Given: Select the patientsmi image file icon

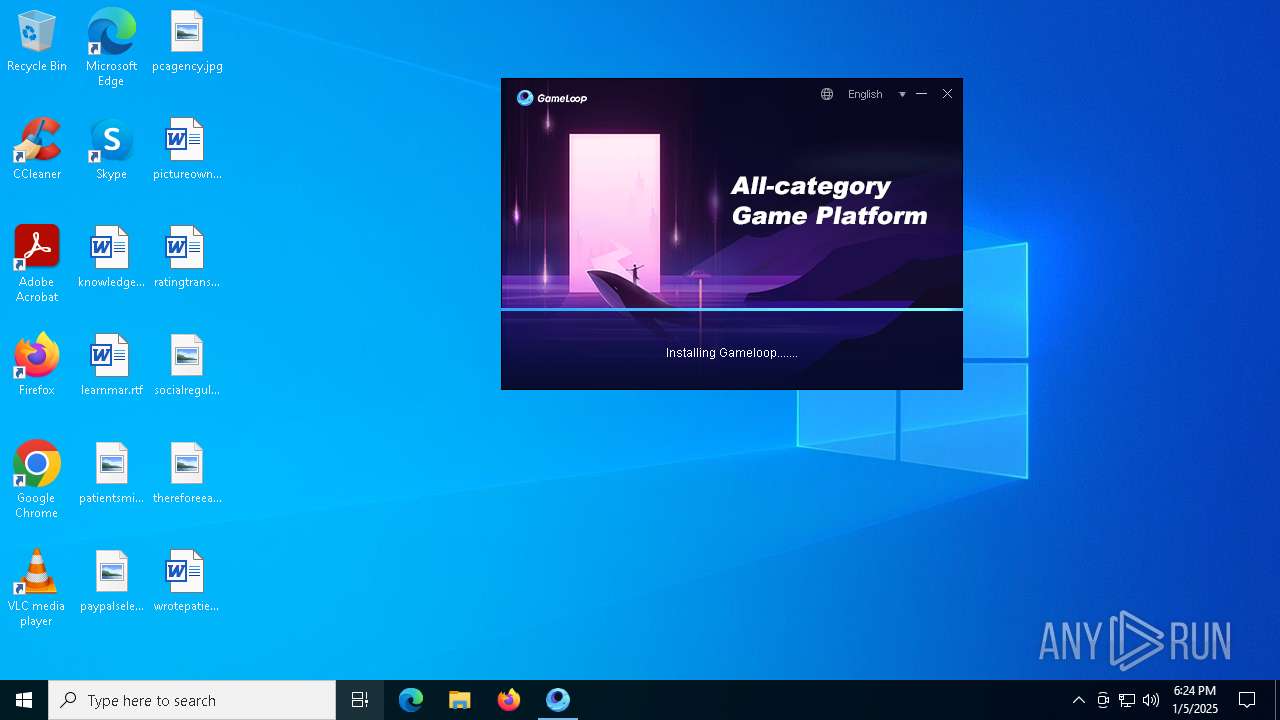Looking at the screenshot, I should coord(111,474).
